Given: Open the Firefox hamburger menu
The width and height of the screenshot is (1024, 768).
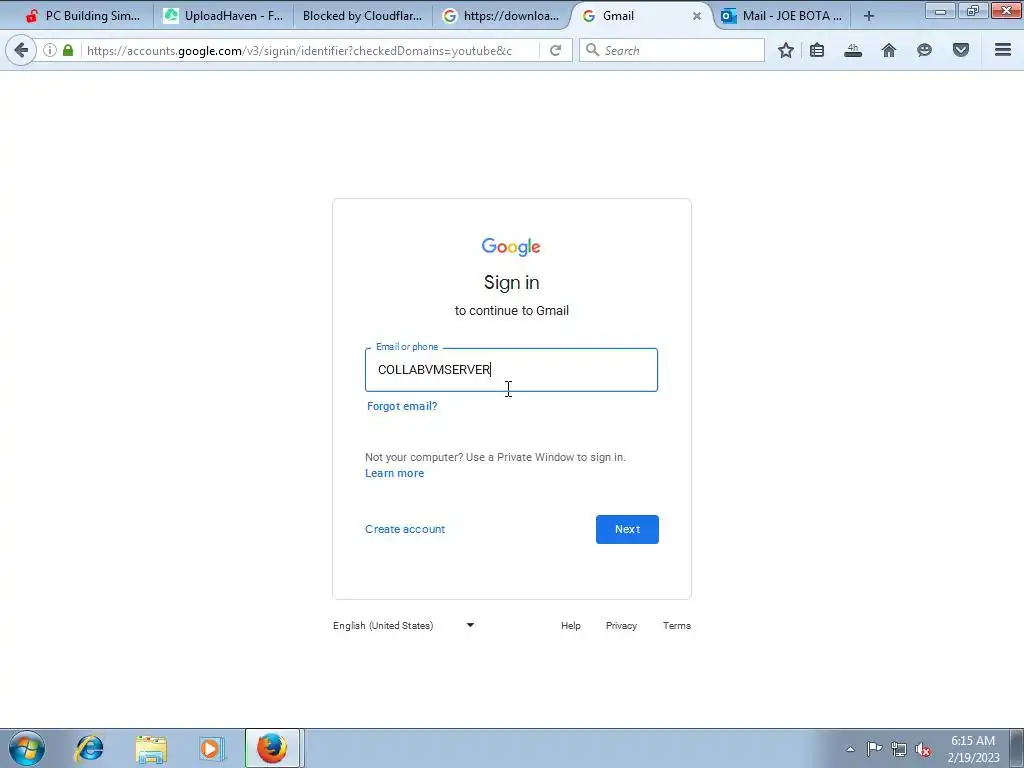Looking at the screenshot, I should (x=1003, y=50).
